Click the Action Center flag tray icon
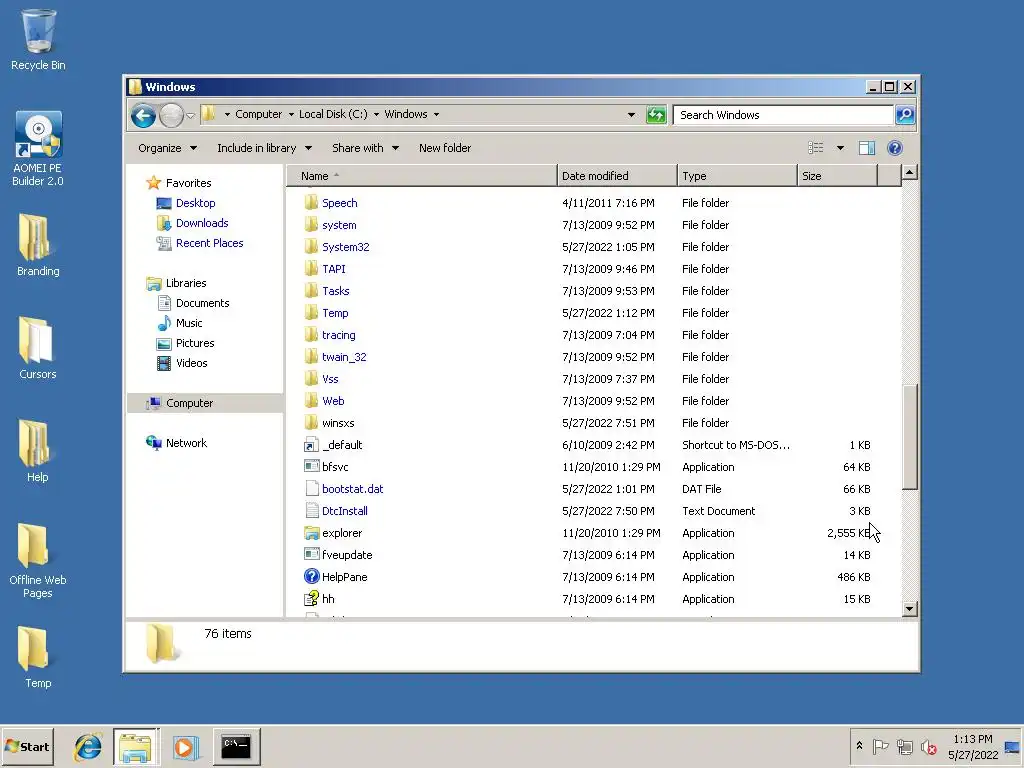 880,746
